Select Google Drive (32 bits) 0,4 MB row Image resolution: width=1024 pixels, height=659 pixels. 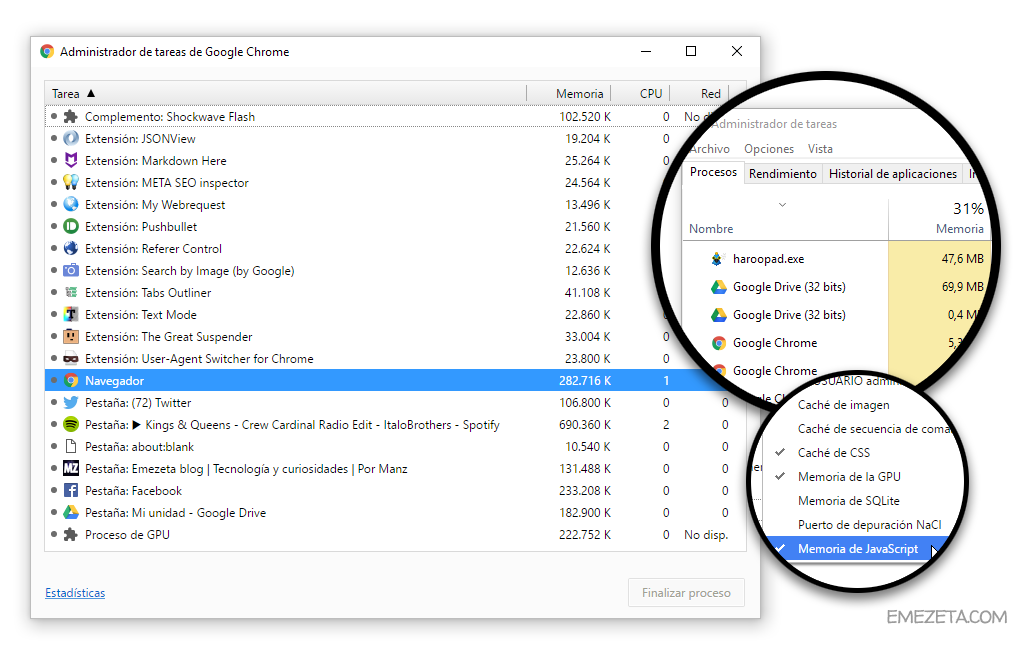[833, 315]
